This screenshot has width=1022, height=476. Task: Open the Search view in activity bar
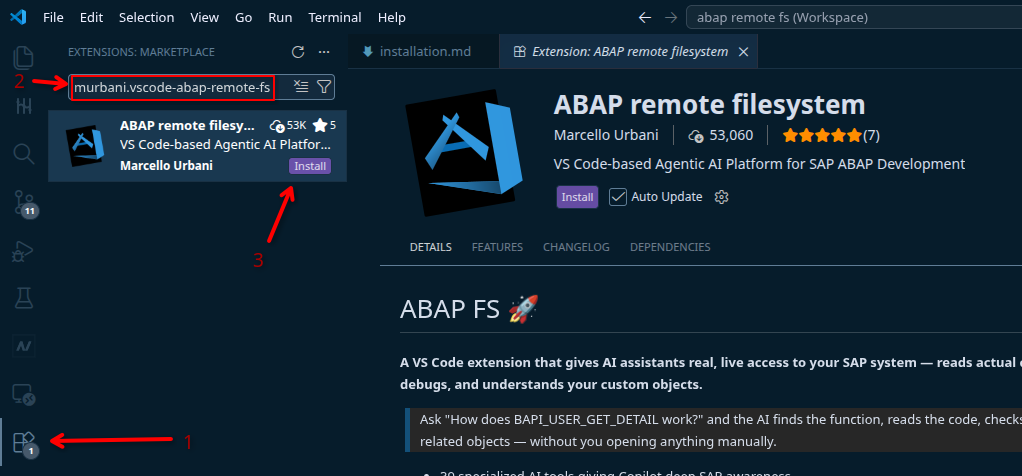pos(23,154)
